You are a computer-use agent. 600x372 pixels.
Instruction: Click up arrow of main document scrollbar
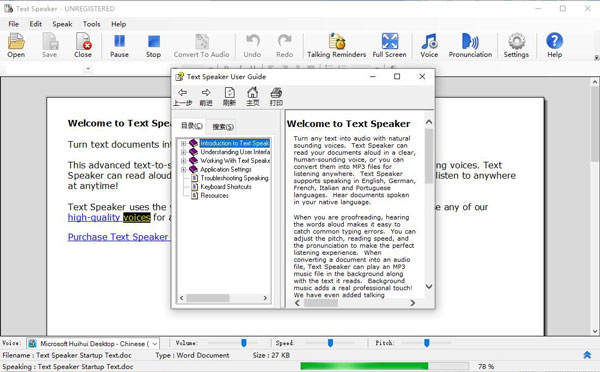click(595, 82)
